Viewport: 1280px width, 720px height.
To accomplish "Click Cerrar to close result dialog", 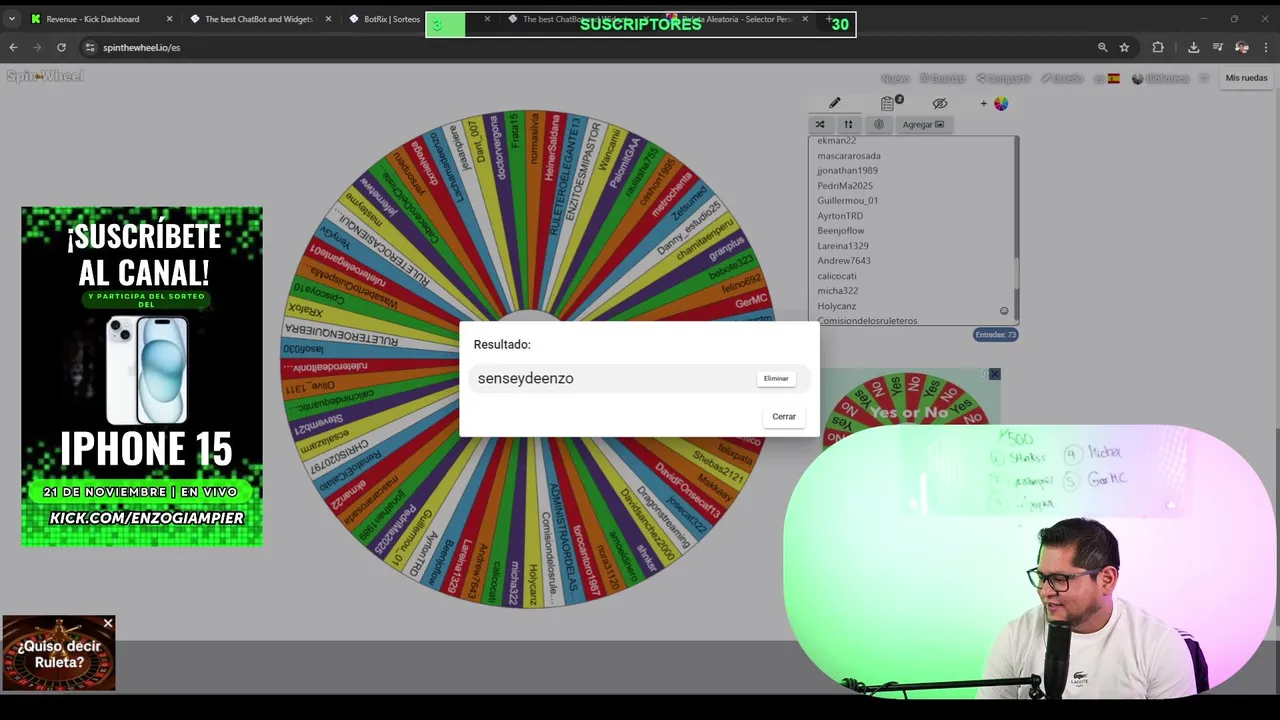I will tap(784, 416).
